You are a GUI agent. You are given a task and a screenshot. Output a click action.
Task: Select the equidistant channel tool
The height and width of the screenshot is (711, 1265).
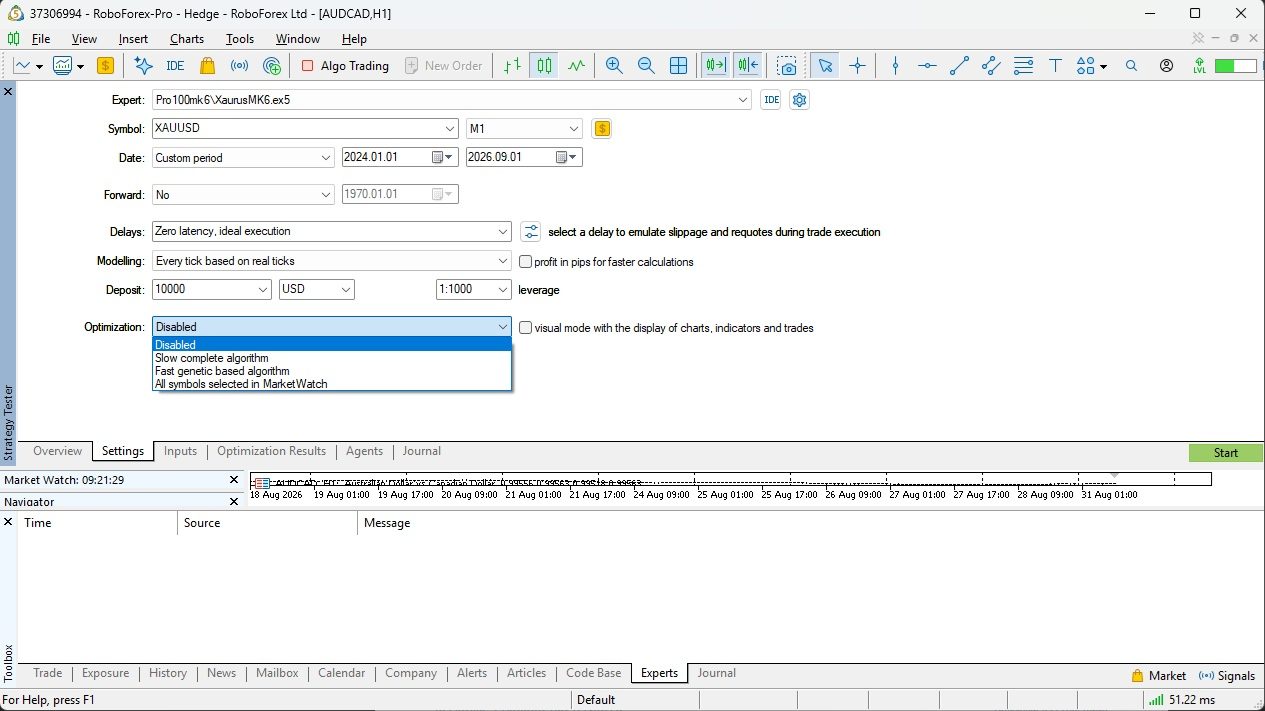991,66
